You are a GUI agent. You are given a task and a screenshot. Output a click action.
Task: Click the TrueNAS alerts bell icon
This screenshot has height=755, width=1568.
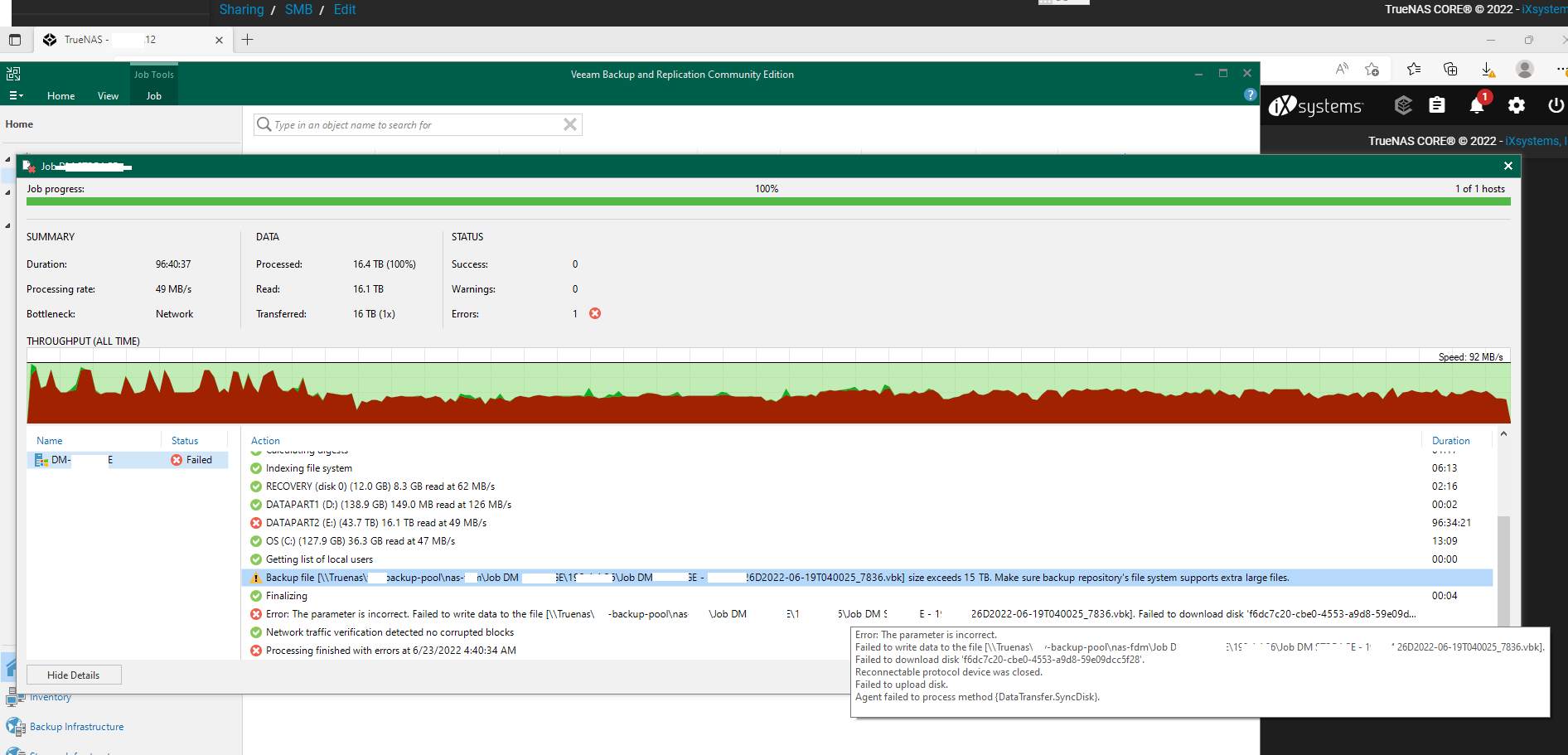(1476, 106)
